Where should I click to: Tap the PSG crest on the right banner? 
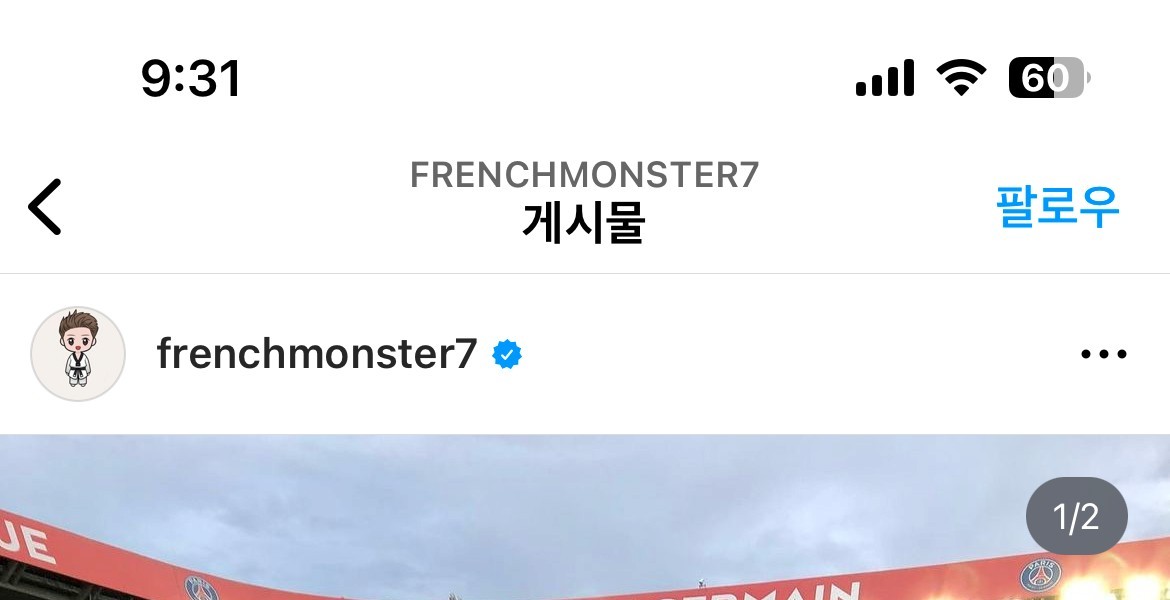tap(1040, 575)
